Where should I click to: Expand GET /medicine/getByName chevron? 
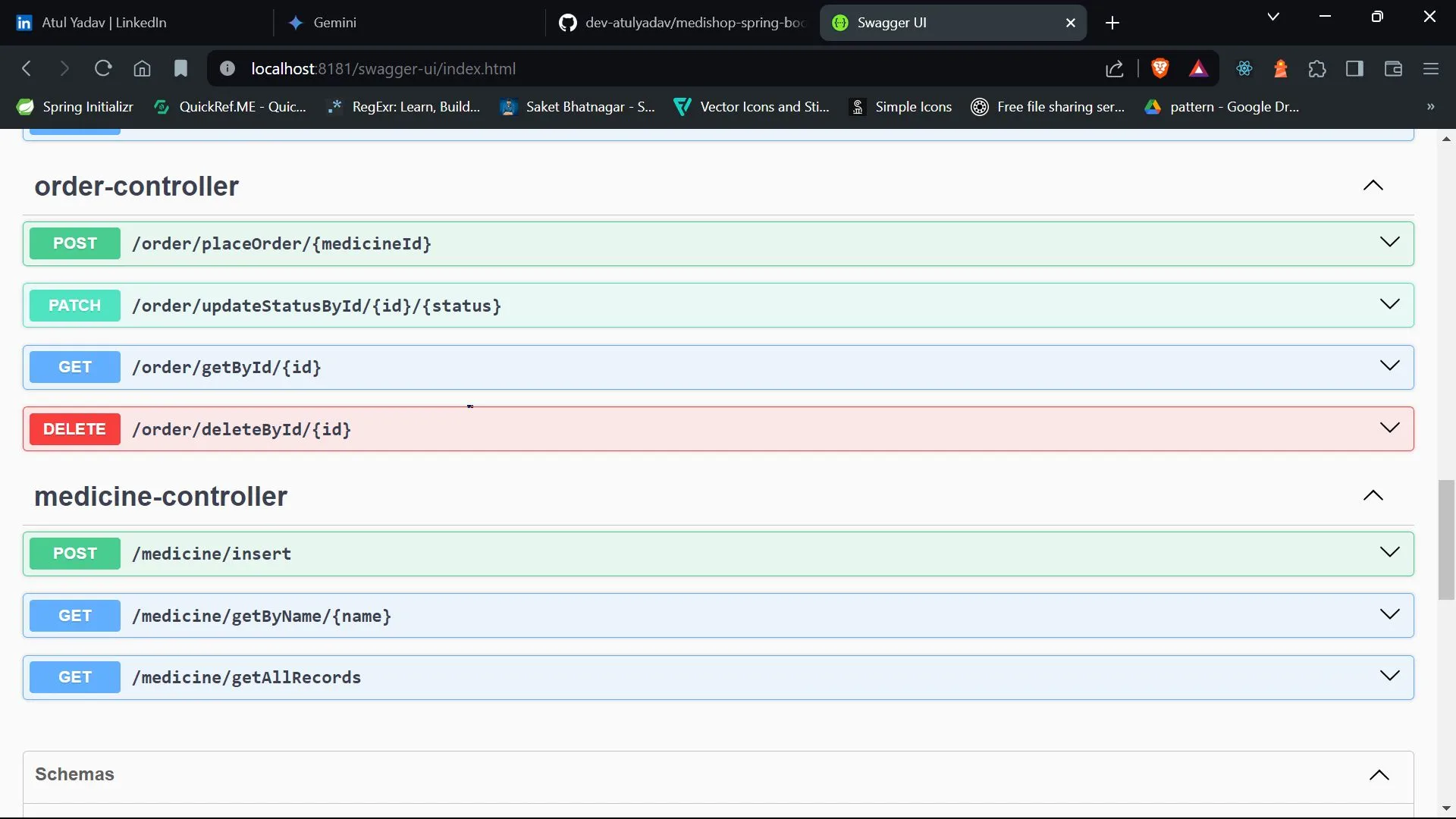(1389, 614)
